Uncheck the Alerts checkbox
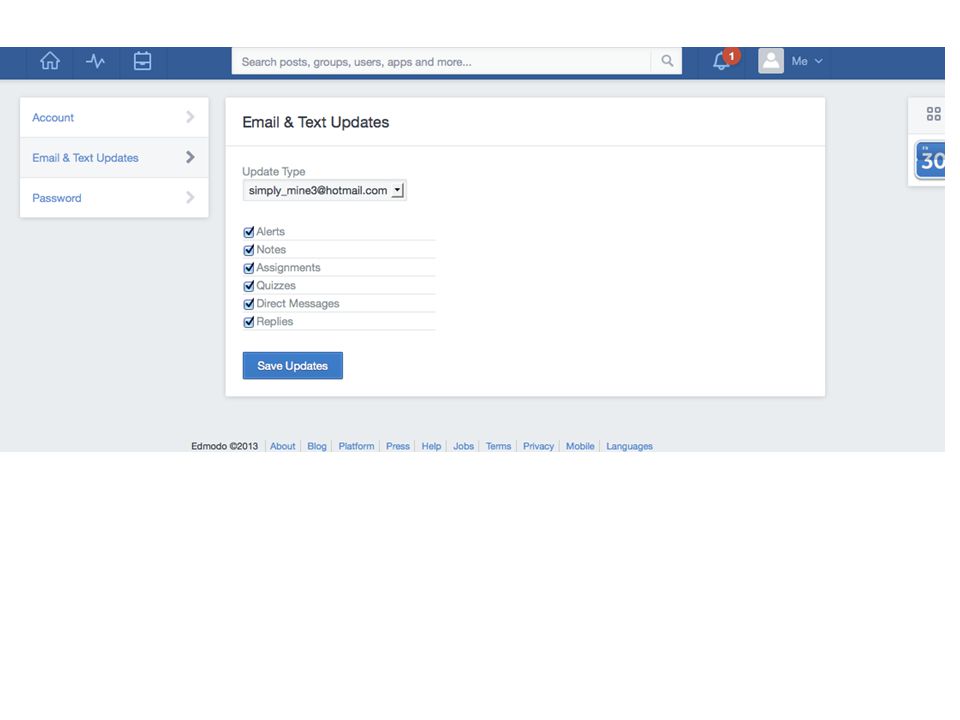Image resolution: width=960 pixels, height=720 pixels. point(249,232)
